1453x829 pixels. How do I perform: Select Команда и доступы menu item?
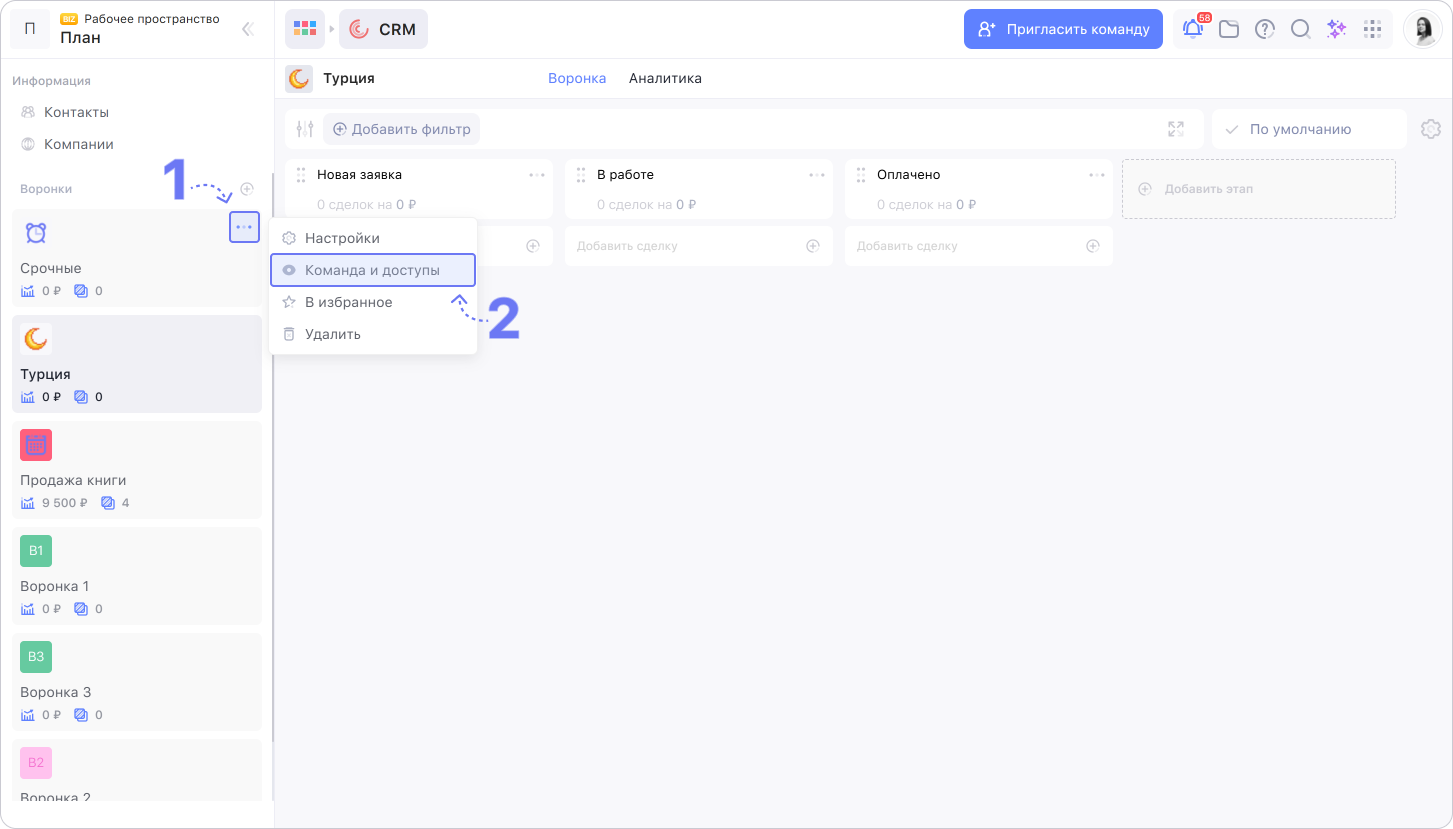point(372,270)
